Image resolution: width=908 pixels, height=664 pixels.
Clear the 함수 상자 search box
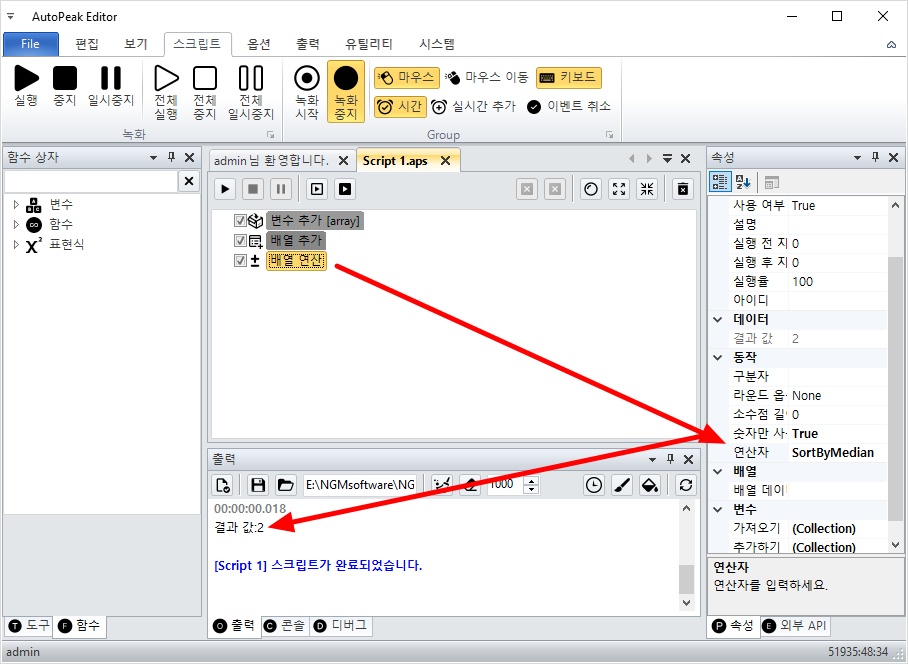coord(189,181)
